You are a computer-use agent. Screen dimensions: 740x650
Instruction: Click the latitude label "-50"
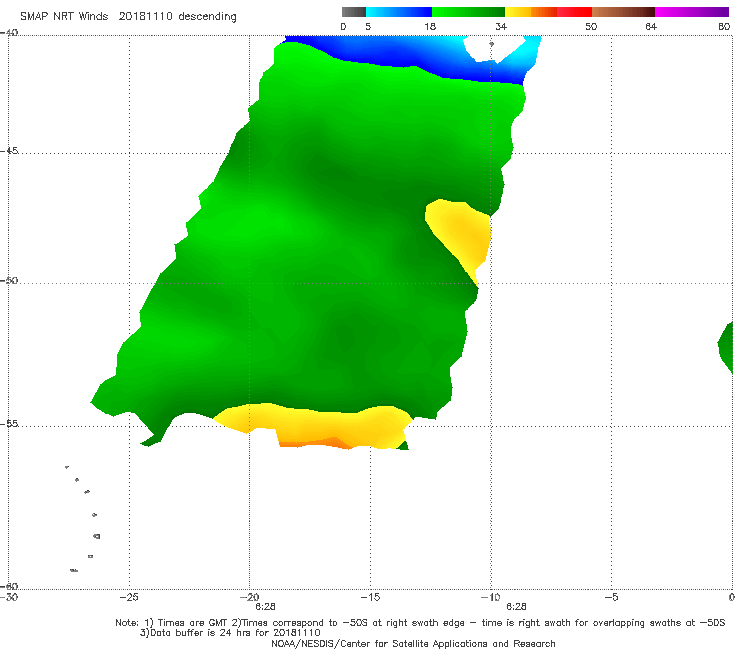(x=9, y=280)
